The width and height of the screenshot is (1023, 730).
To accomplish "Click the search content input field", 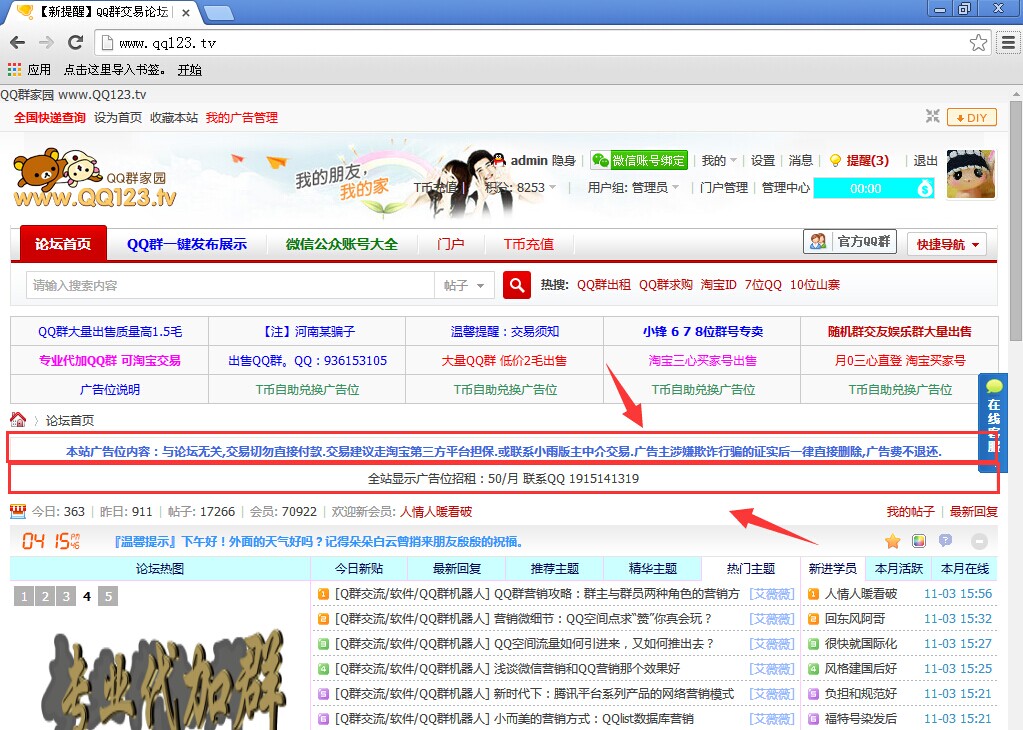I will coord(230,285).
